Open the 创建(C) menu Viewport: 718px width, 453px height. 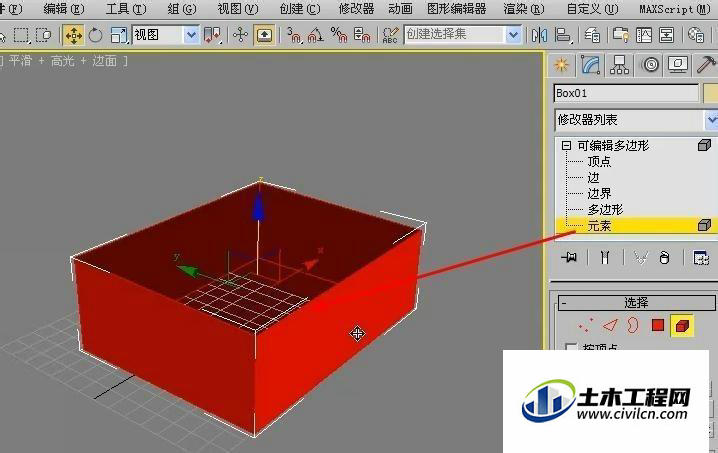pos(299,9)
